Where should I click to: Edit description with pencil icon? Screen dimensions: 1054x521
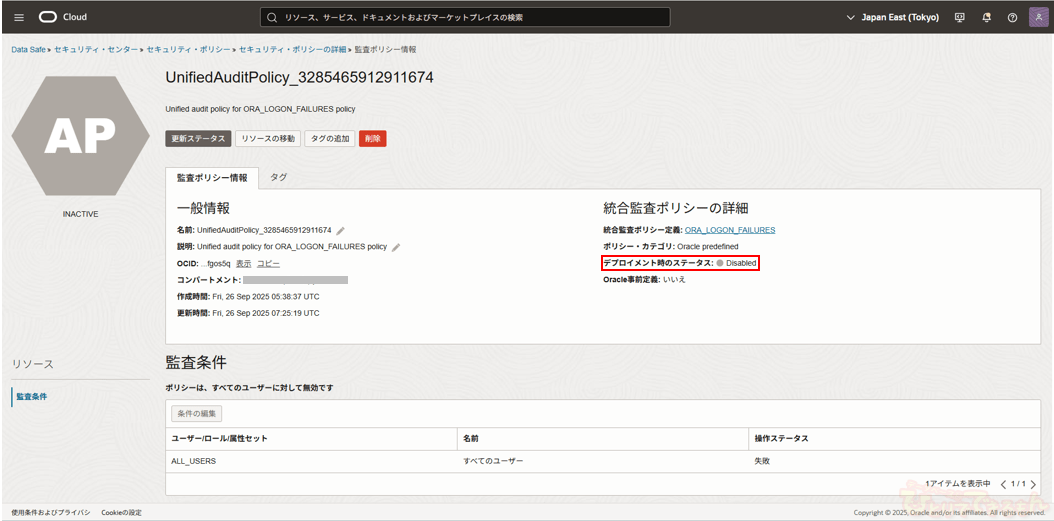pyautogui.click(x=396, y=246)
